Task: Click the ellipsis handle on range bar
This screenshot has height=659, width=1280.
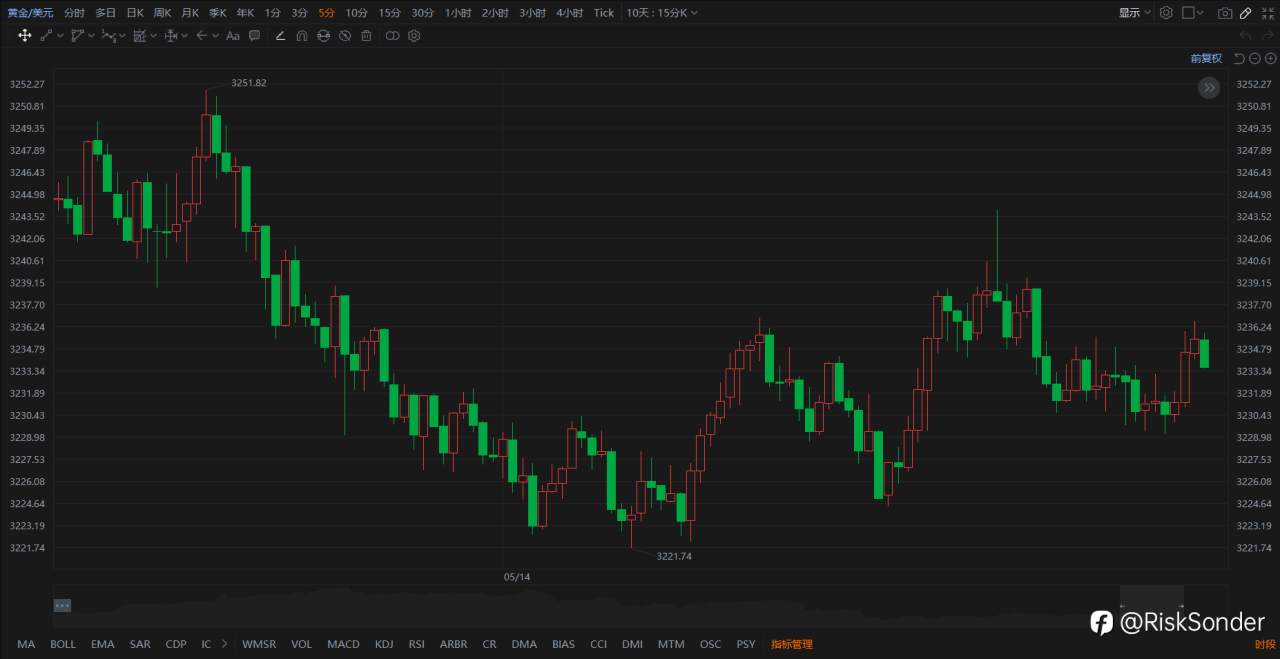Action: [62, 605]
